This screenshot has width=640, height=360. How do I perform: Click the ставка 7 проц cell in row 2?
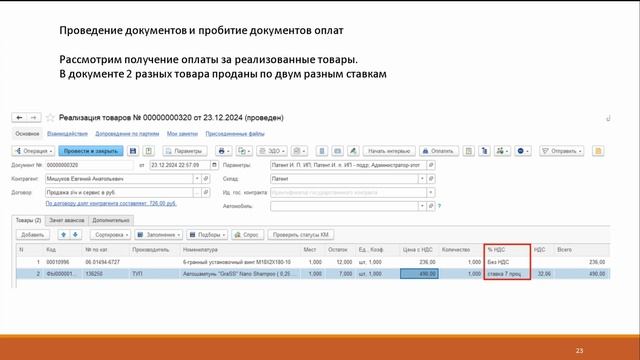click(507, 274)
